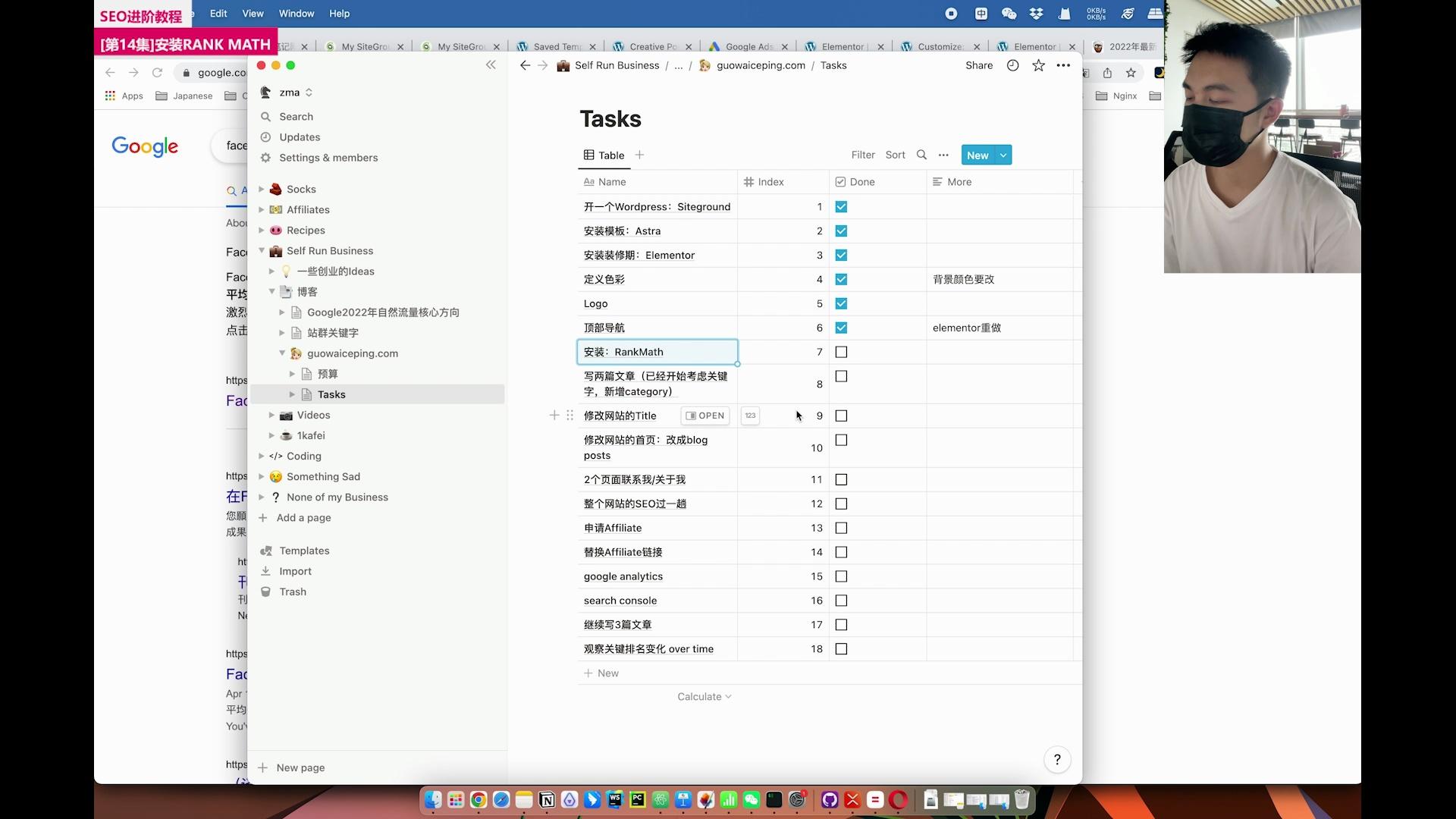Image resolution: width=1456 pixels, height=819 pixels.
Task: Click the drag handle beside 修改网站的Title
Action: pos(570,415)
